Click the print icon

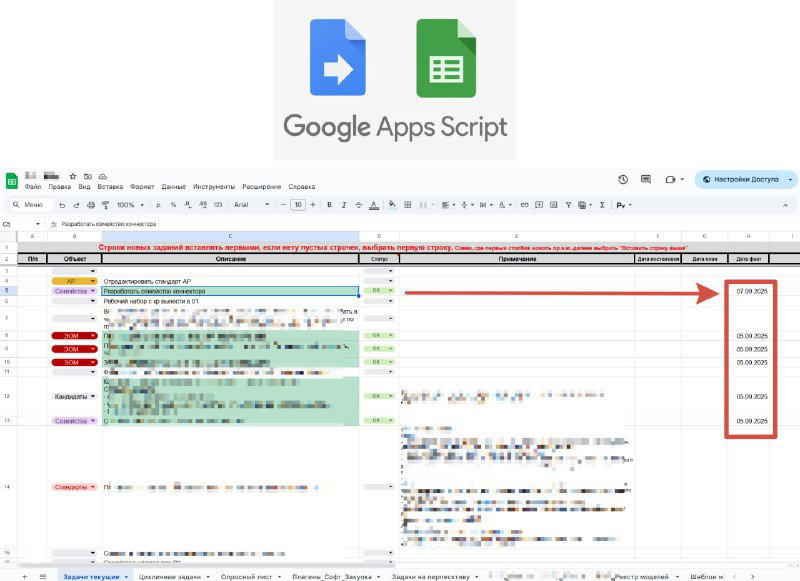click(x=91, y=205)
